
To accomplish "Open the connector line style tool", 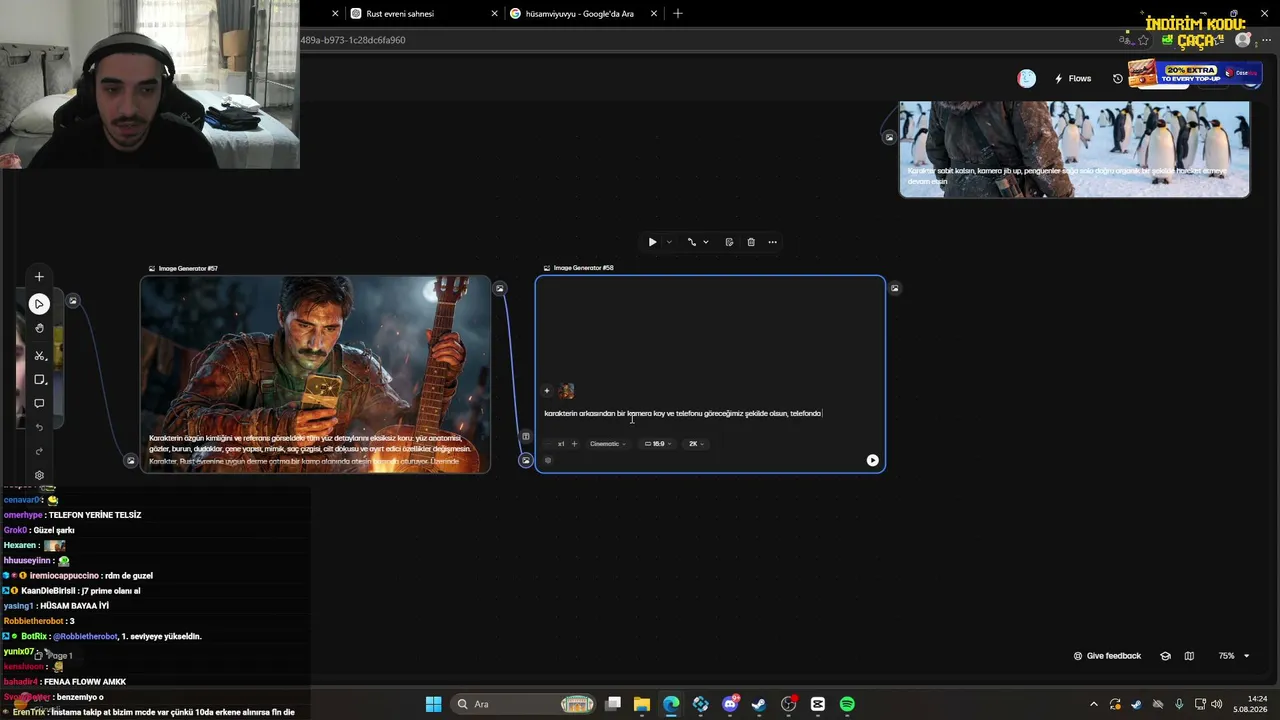I will point(691,242).
